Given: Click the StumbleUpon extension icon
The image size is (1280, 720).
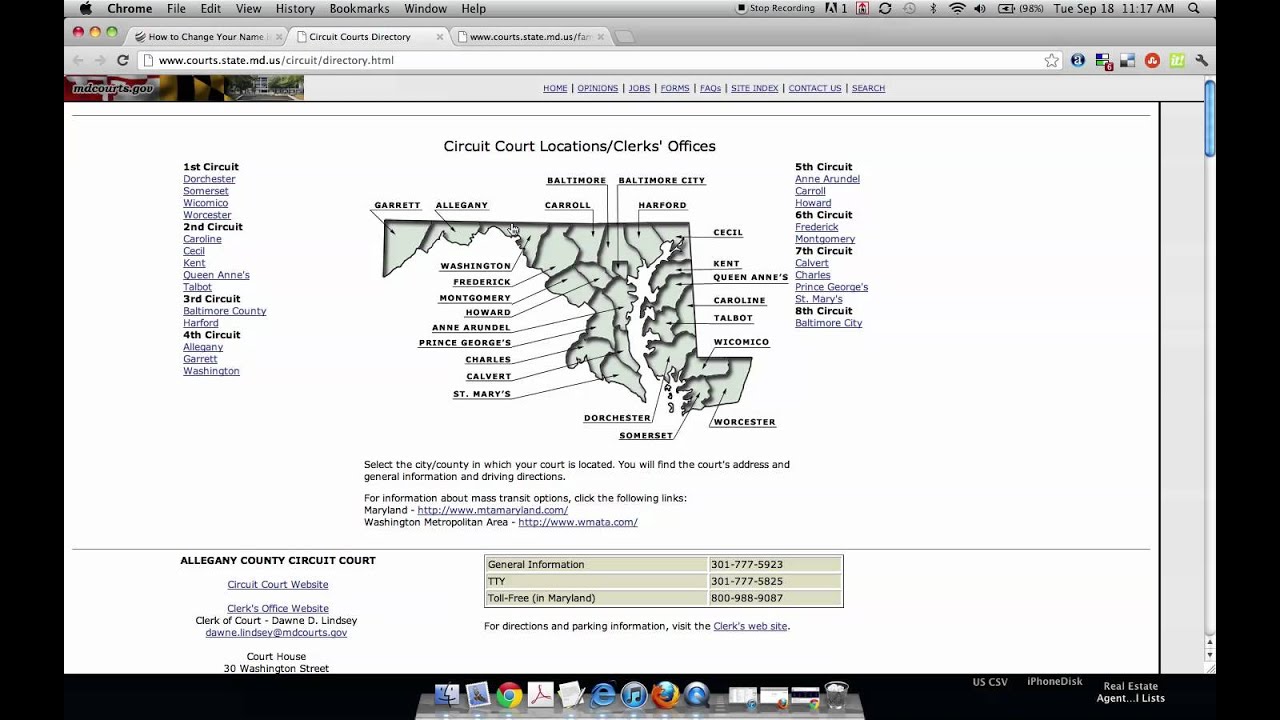Looking at the screenshot, I should tap(1152, 60).
